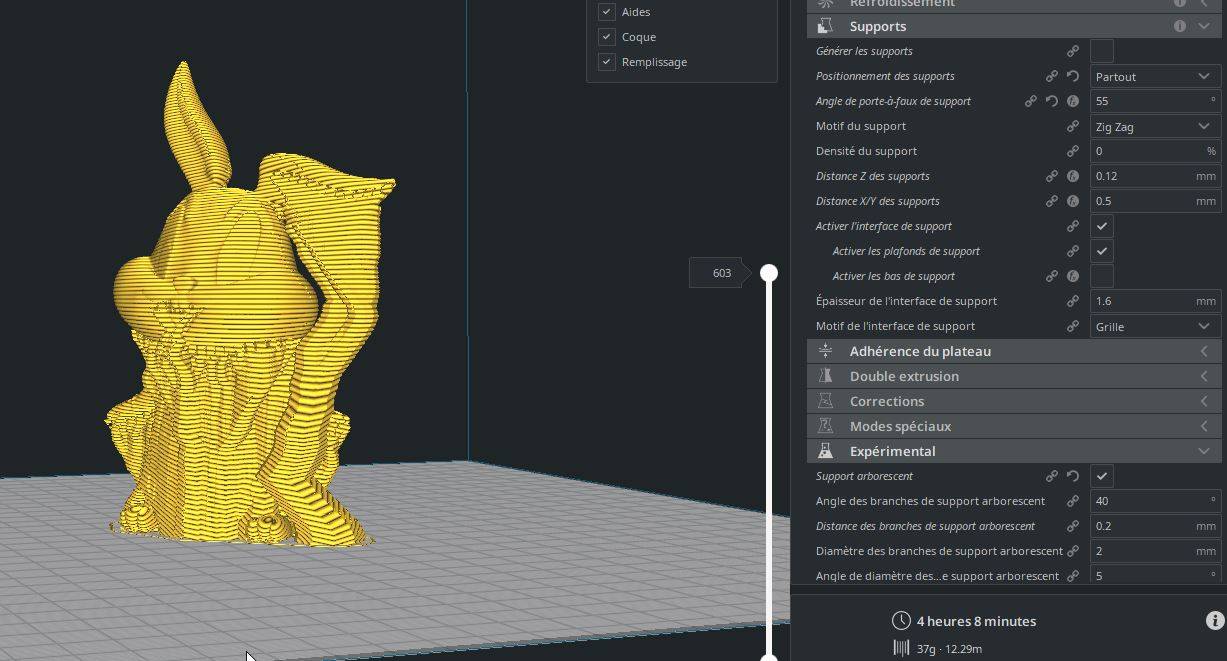1227x661 pixels.
Task: Click link icon for Densité du support
Action: pos(1073,151)
